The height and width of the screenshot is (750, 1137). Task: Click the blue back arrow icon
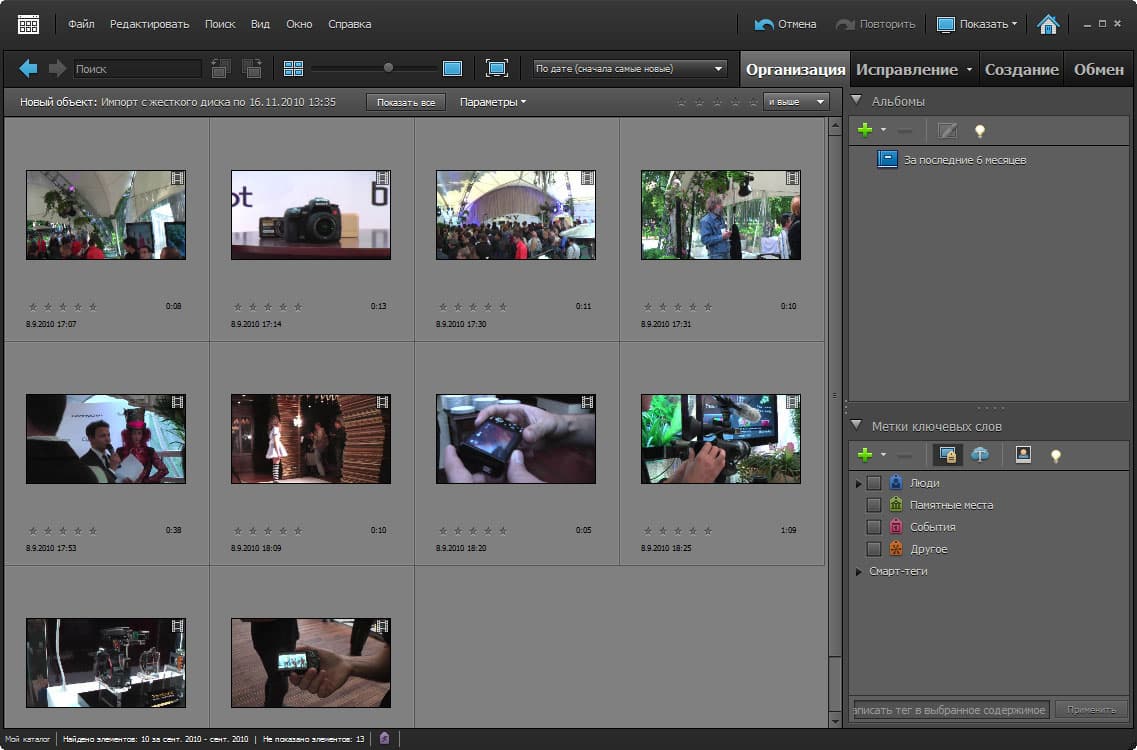point(28,68)
